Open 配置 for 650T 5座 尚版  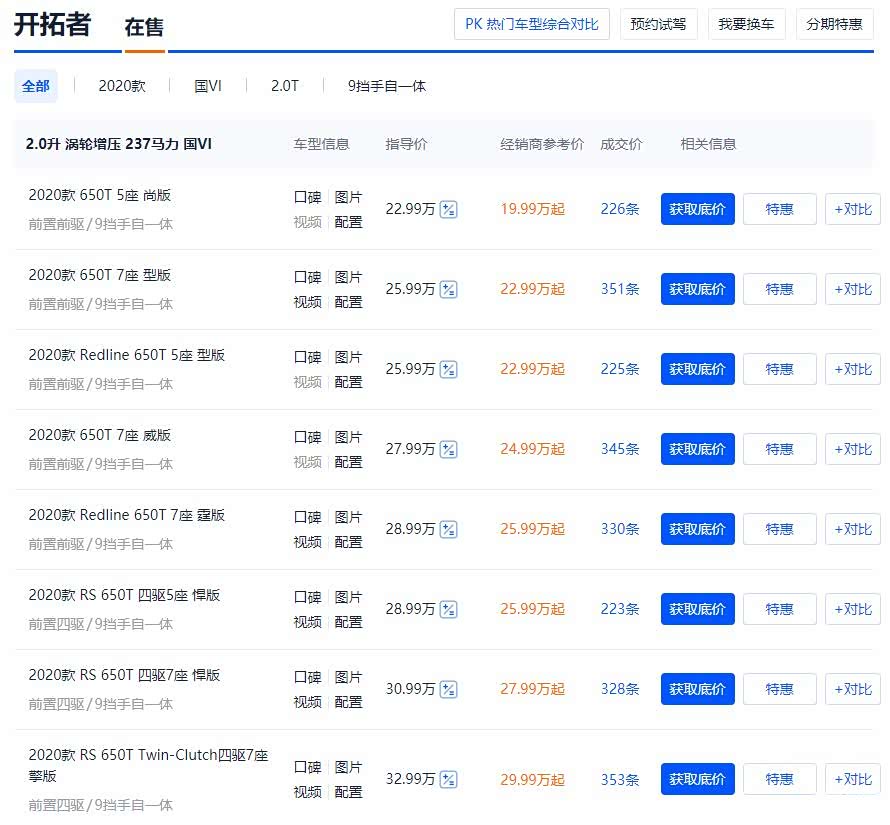tap(349, 222)
